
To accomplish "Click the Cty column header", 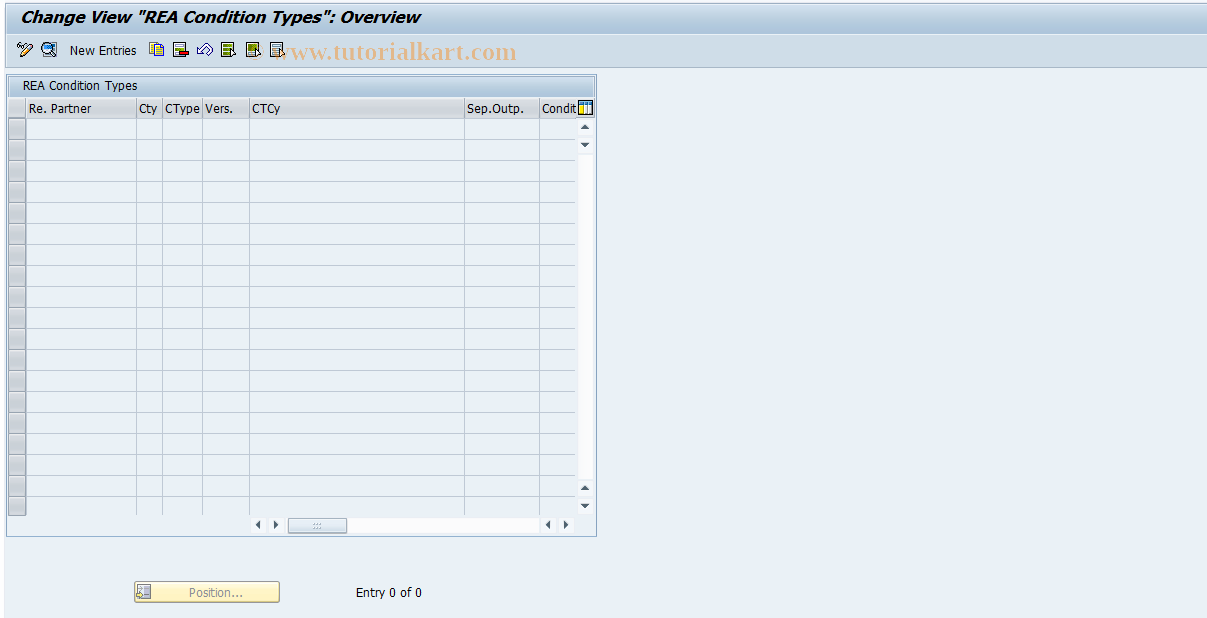I will (149, 109).
